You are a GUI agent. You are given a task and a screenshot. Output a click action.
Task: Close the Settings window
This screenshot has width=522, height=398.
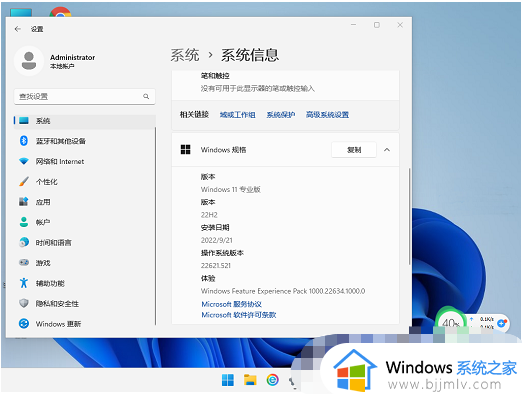click(400, 25)
